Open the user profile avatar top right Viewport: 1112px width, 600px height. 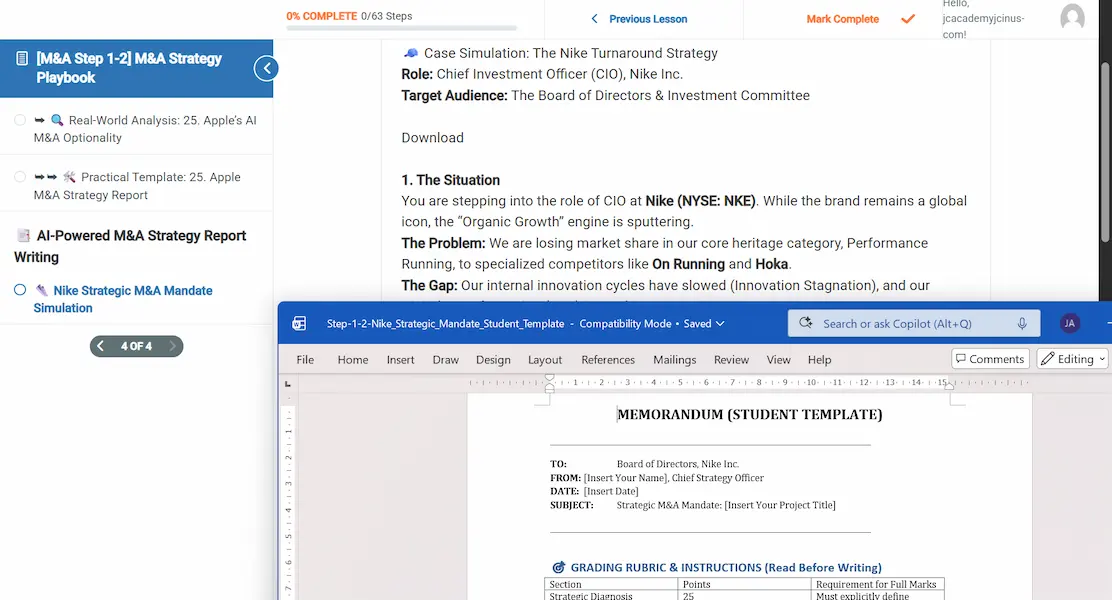[1072, 20]
